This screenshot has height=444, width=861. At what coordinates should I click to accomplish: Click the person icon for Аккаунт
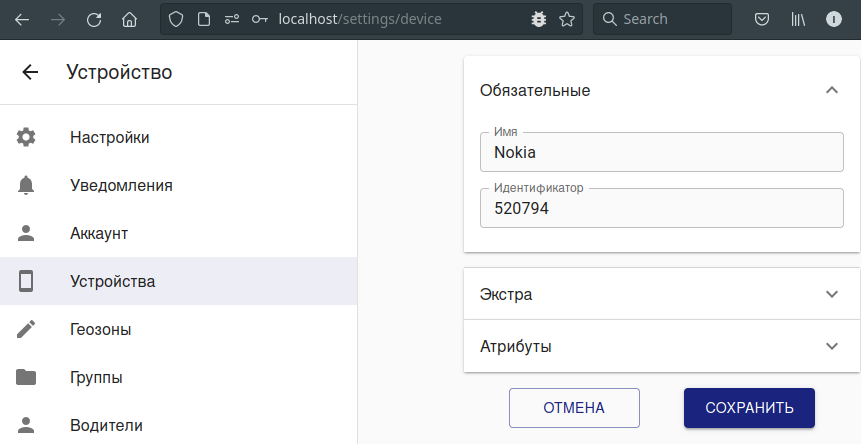pos(26,233)
